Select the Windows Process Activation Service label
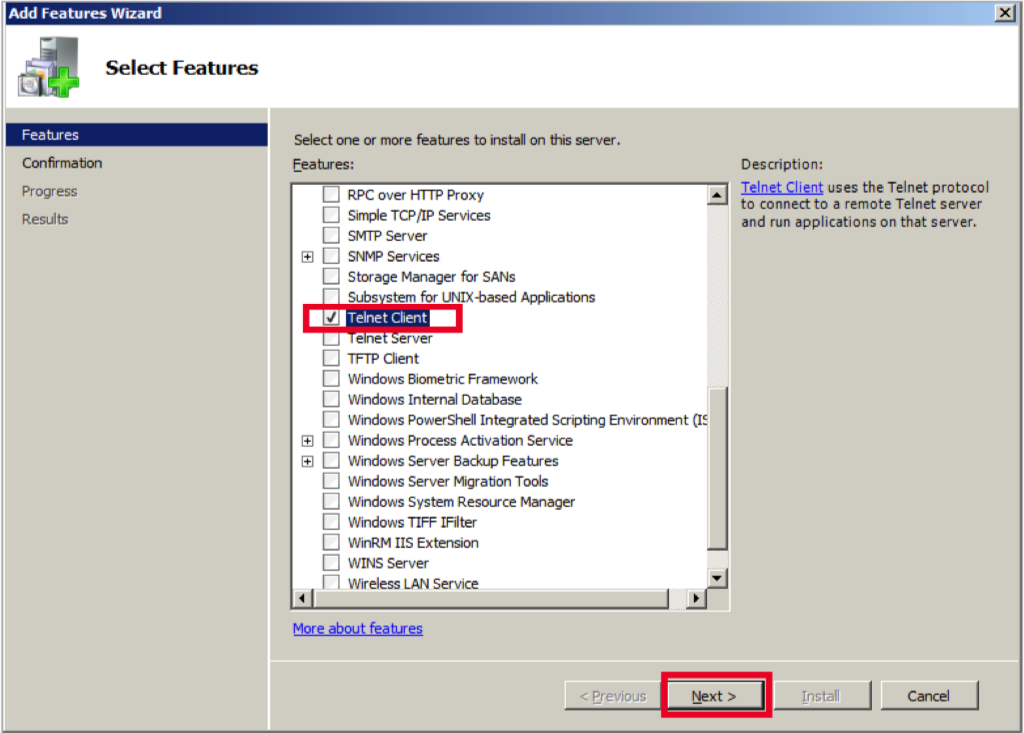The height and width of the screenshot is (733, 1024). coord(460,440)
